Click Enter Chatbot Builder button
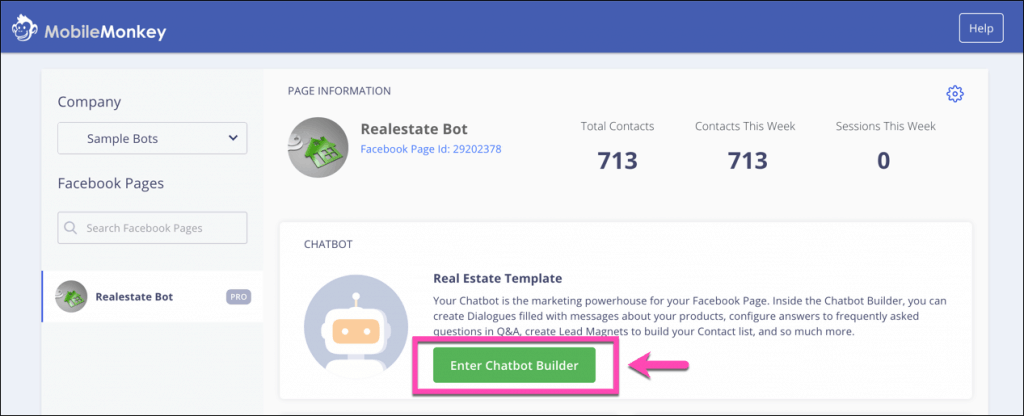 514,366
